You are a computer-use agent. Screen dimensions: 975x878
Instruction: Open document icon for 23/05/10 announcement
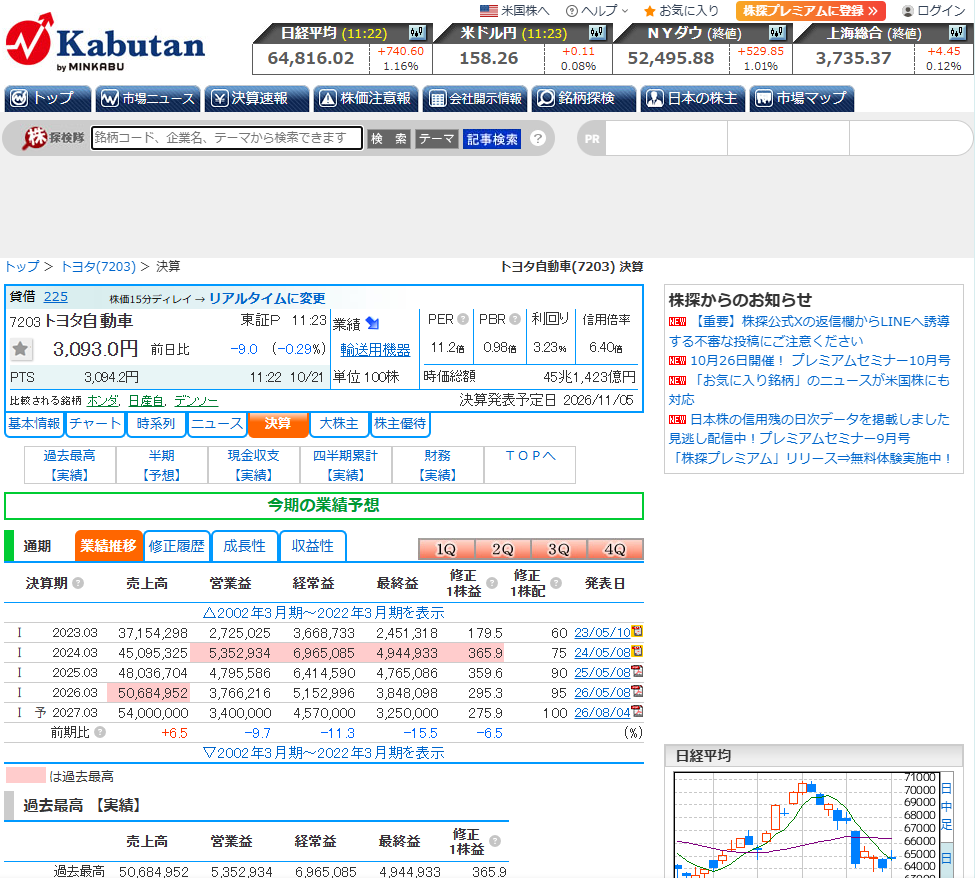[x=637, y=632]
